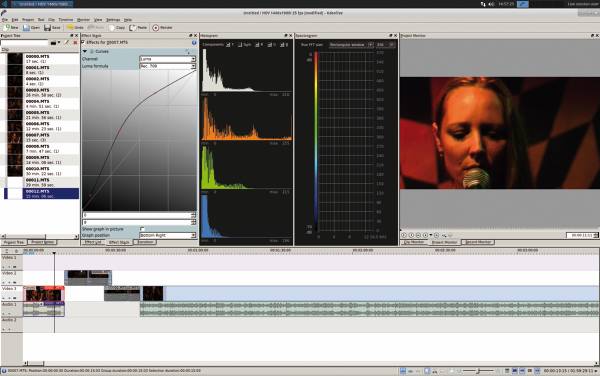Adjust the timeline zoom slider in status bar
The image size is (600, 376).
478,371
